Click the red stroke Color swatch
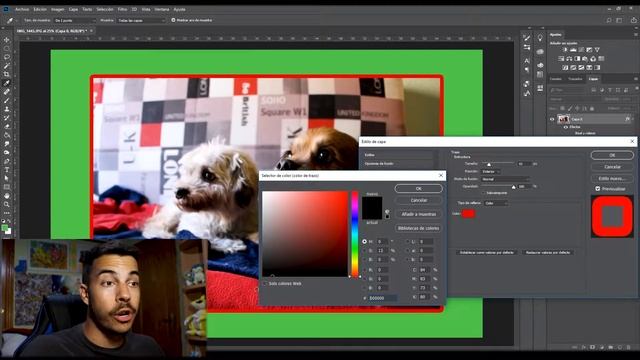Screen dimensions: 640x360 coord(468,213)
